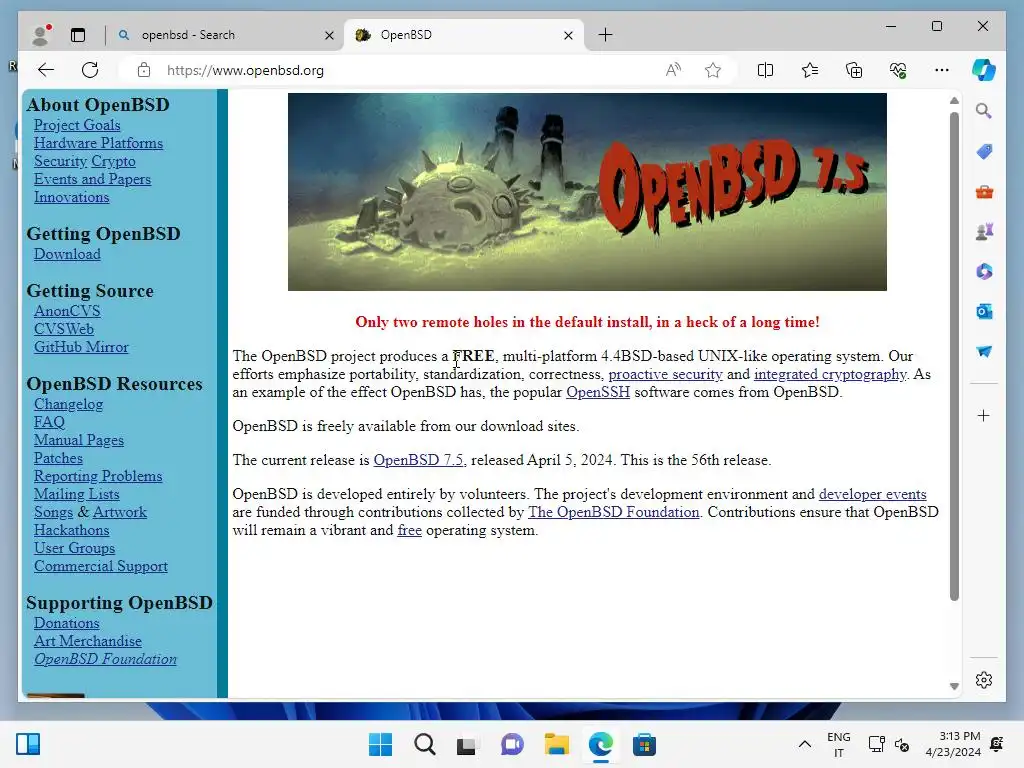The height and width of the screenshot is (768, 1024).
Task: Open sidebar settings gear icon
Action: 984,680
